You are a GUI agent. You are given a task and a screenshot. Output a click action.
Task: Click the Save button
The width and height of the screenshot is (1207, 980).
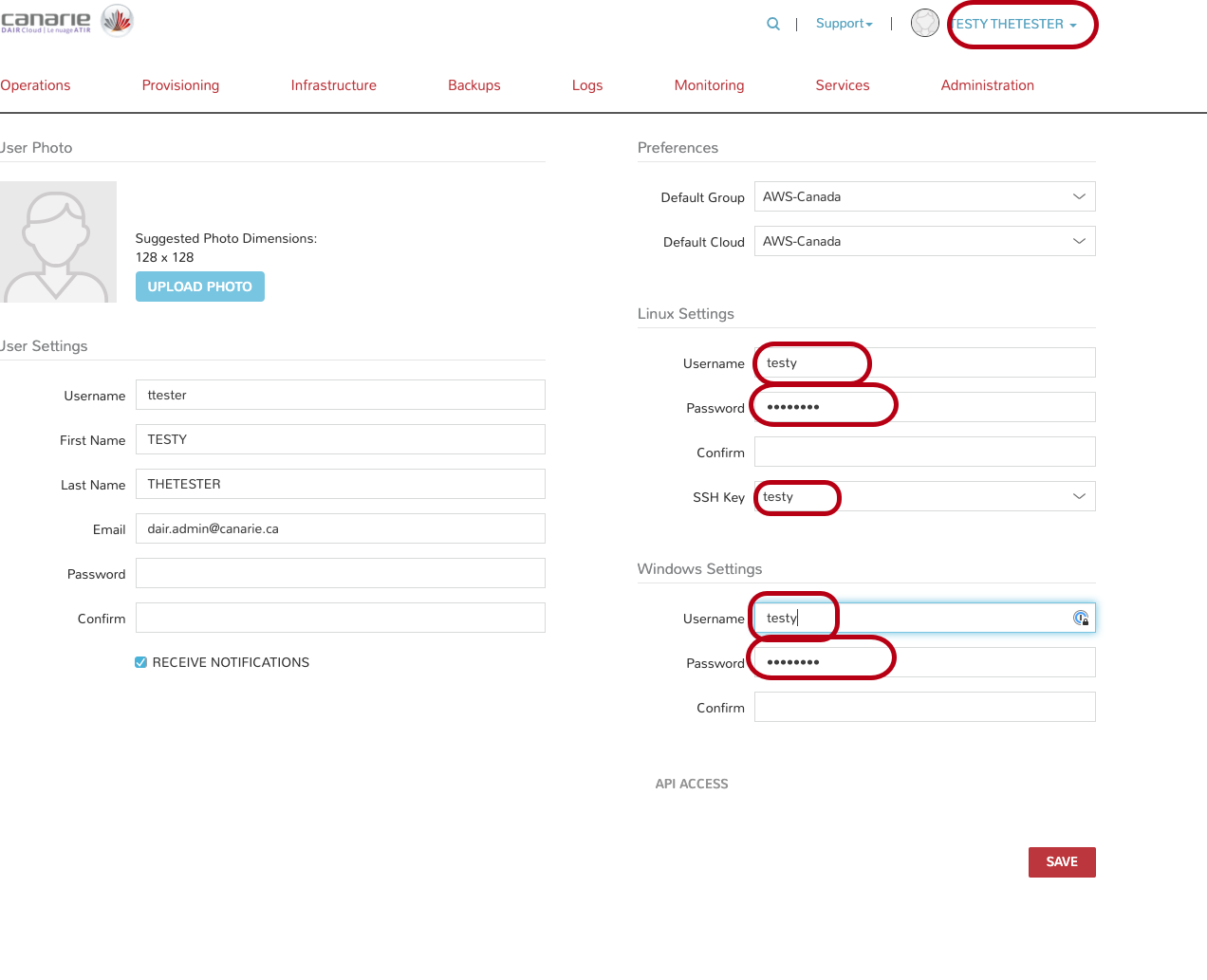(x=1061, y=861)
